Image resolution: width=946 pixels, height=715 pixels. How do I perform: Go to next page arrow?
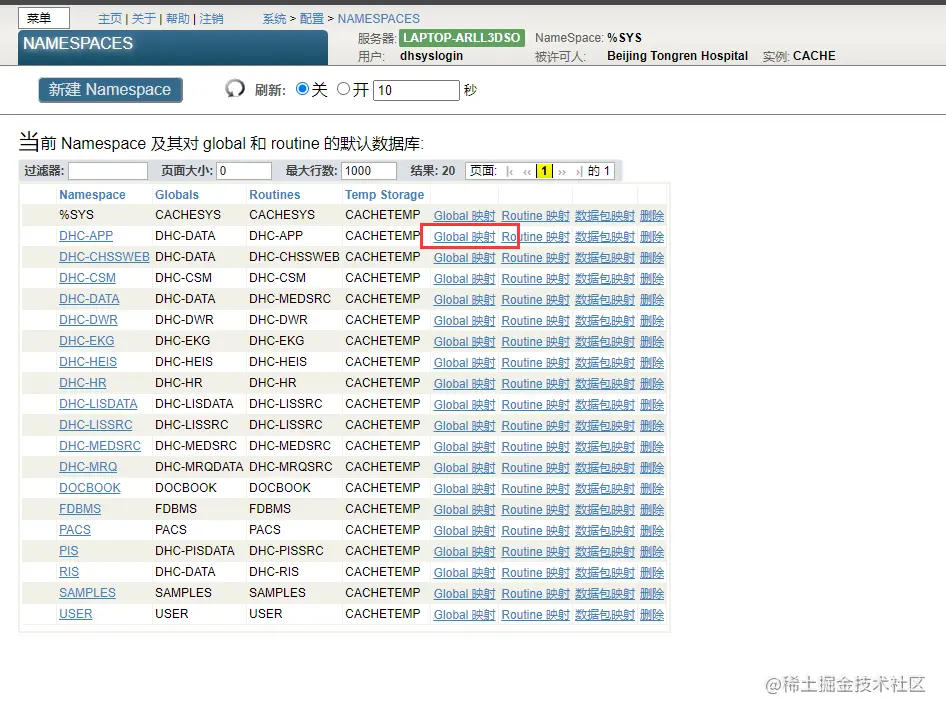(562, 171)
